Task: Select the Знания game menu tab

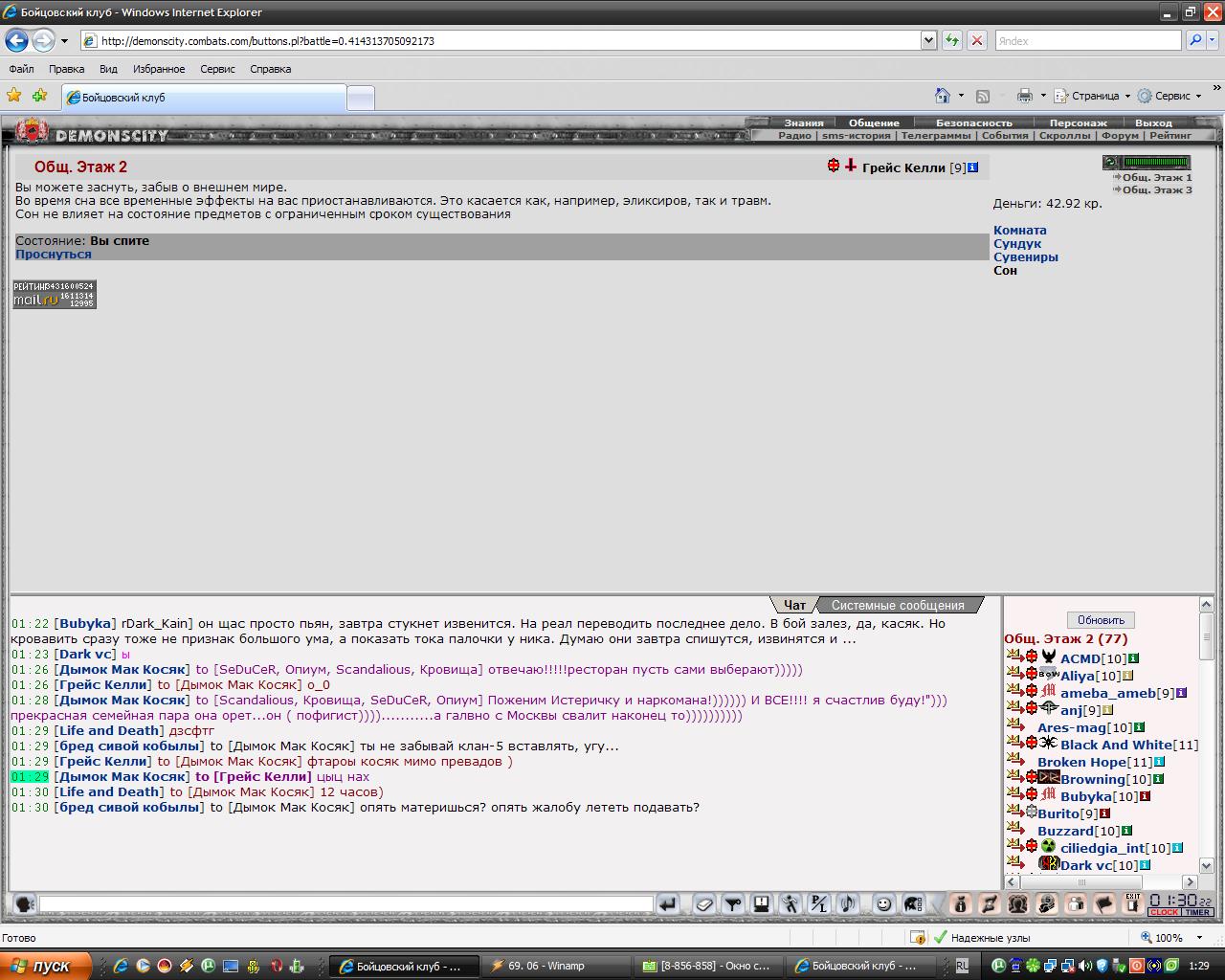Action: (x=804, y=122)
